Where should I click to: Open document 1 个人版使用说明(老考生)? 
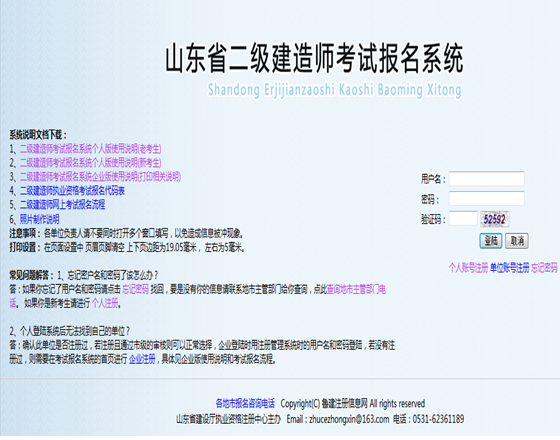pyautogui.click(x=91, y=149)
